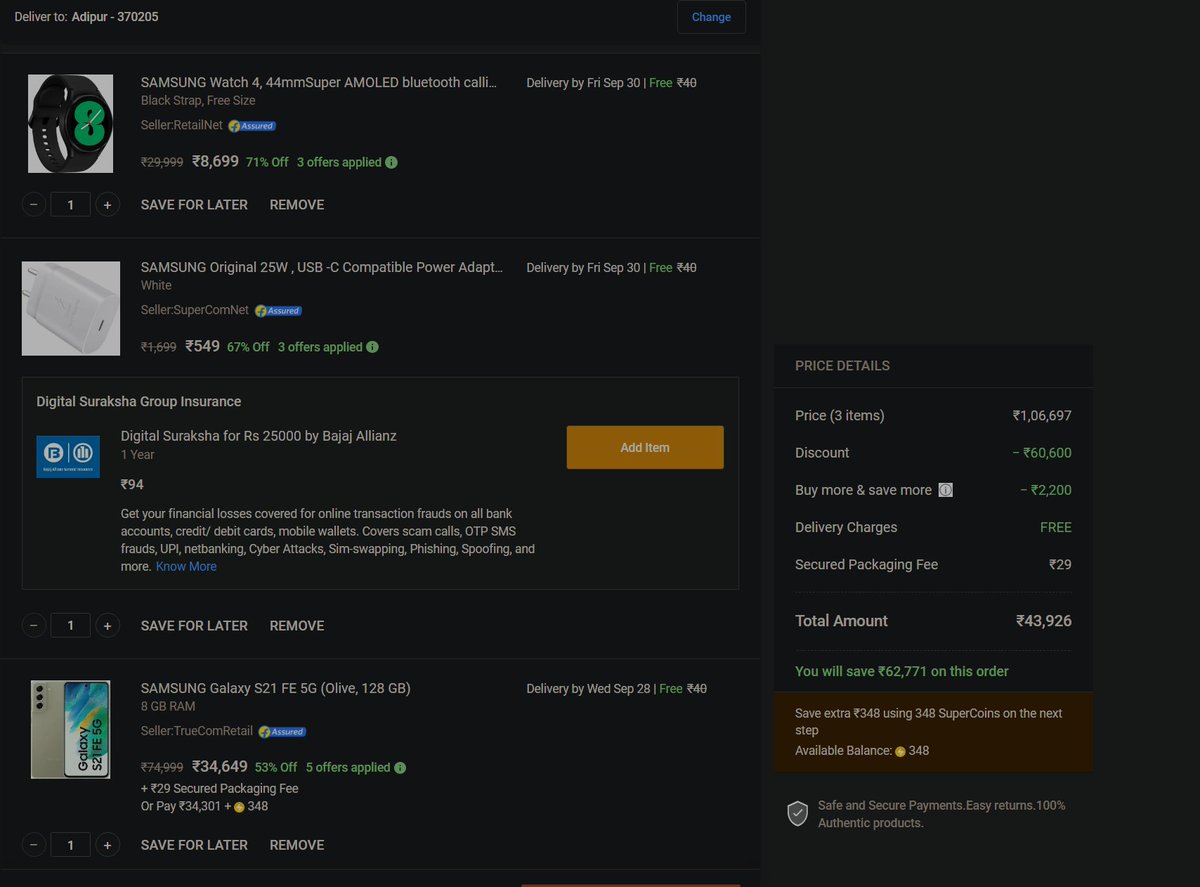Click the Watch 4 quantity input field
Screen dimensions: 1200x887
pyautogui.click(x=70, y=205)
